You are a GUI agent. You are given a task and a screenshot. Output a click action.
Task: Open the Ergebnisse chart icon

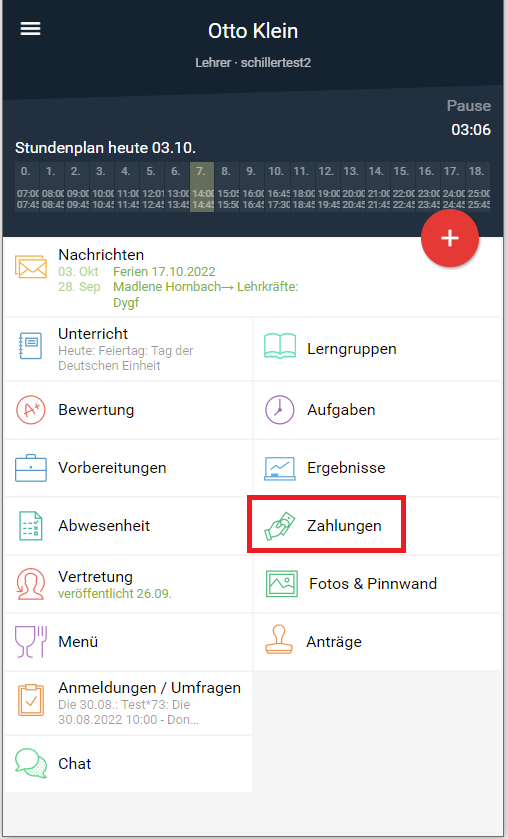click(x=280, y=468)
